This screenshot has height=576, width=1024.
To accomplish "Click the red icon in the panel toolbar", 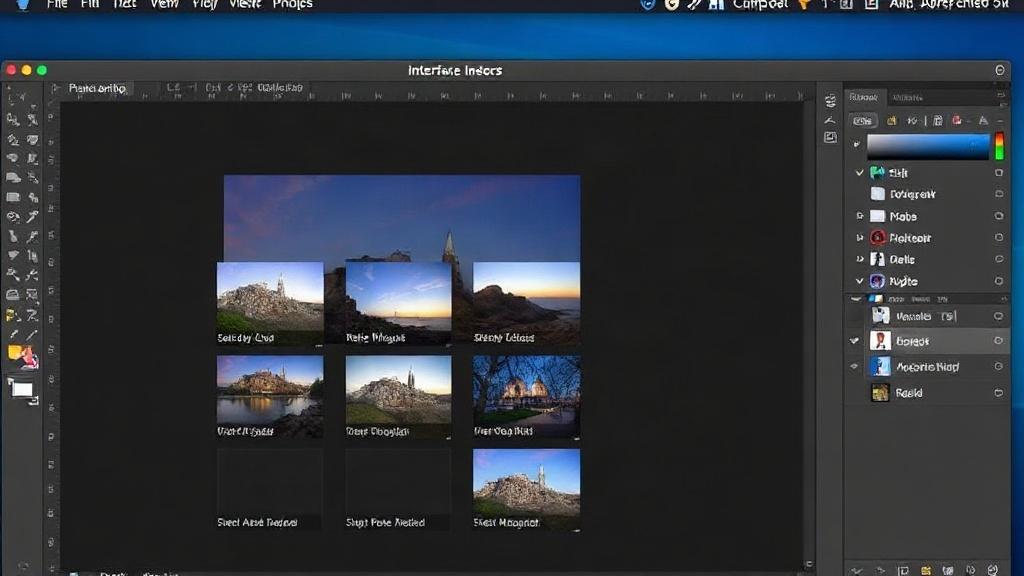I will point(957,121).
